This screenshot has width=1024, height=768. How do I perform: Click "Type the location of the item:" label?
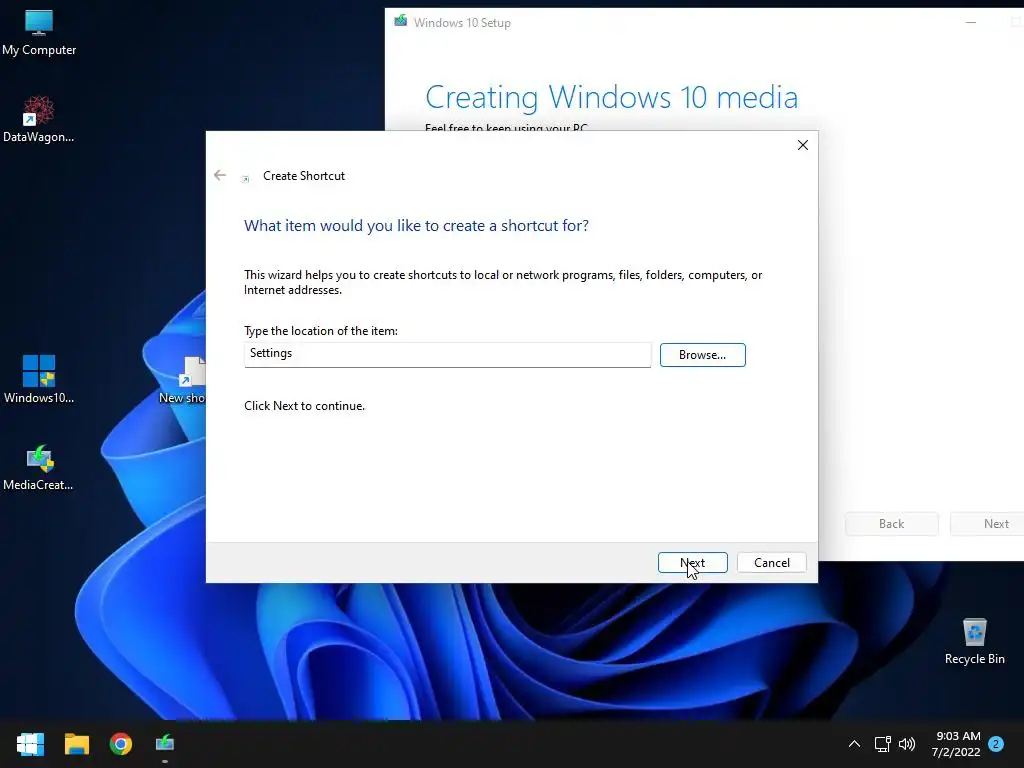tap(321, 330)
